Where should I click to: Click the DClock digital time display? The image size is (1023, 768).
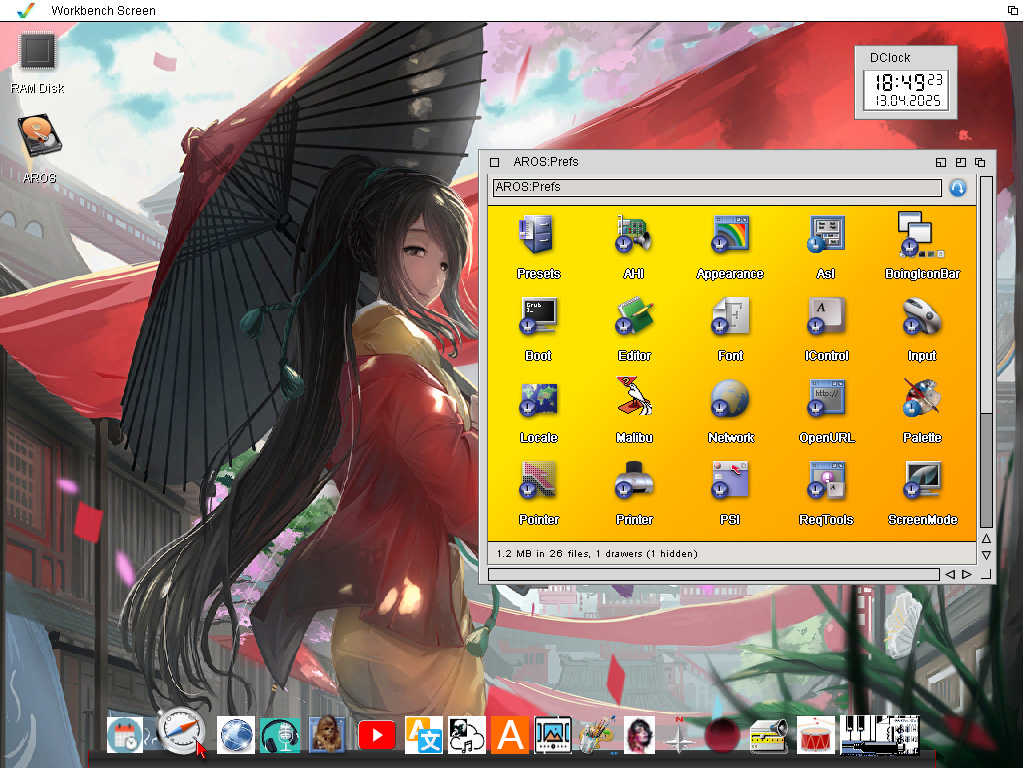pyautogui.click(x=907, y=90)
